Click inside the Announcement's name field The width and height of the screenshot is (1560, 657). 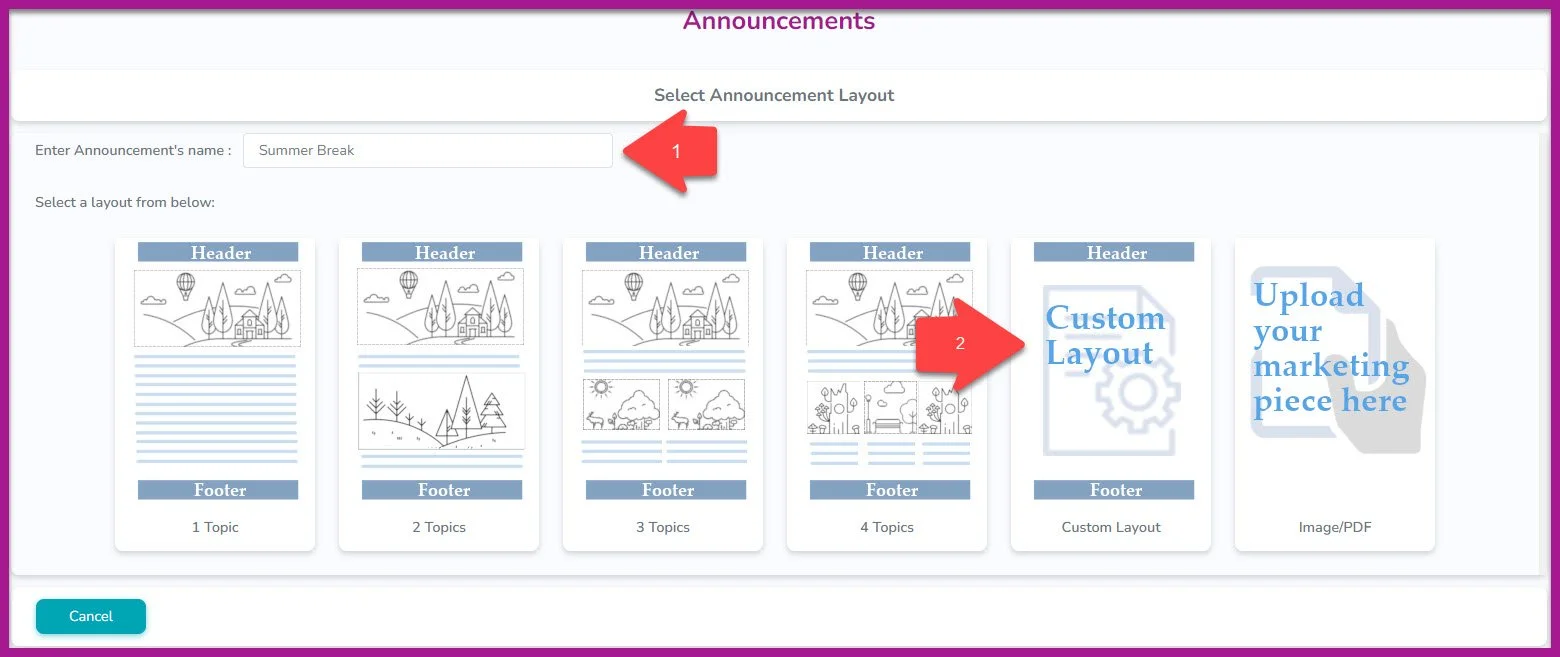point(428,150)
